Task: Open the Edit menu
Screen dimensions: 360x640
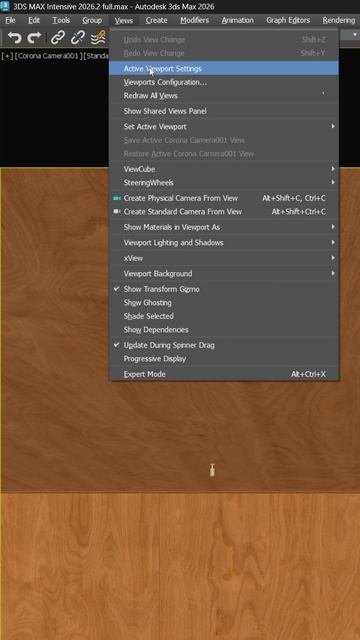Action: point(34,20)
